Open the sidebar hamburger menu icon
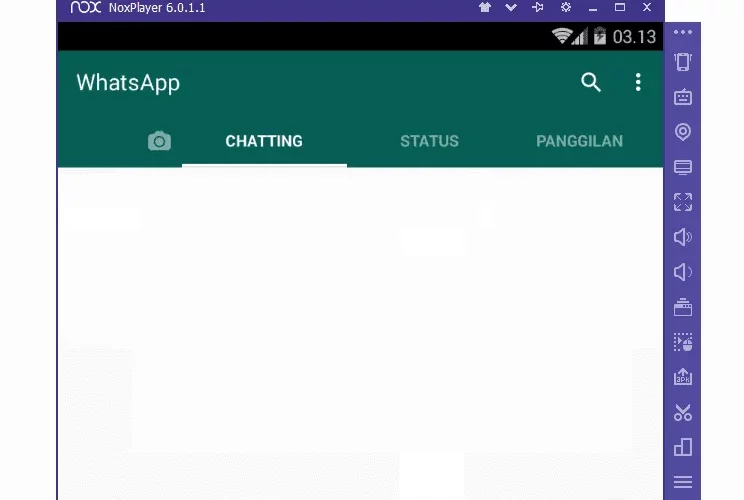This screenshot has width=744, height=500. pos(683,482)
